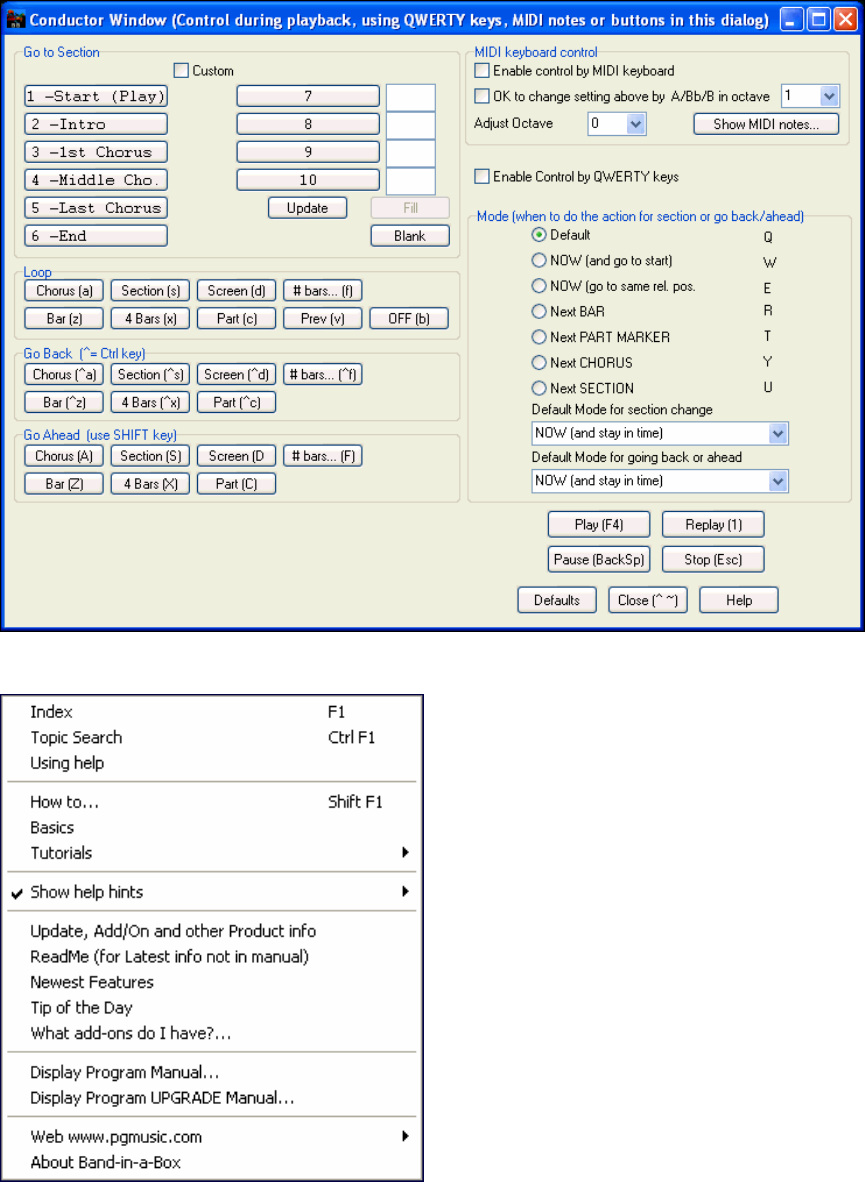Click the input field beside button 9
This screenshot has width=865, height=1182.
pos(410,153)
